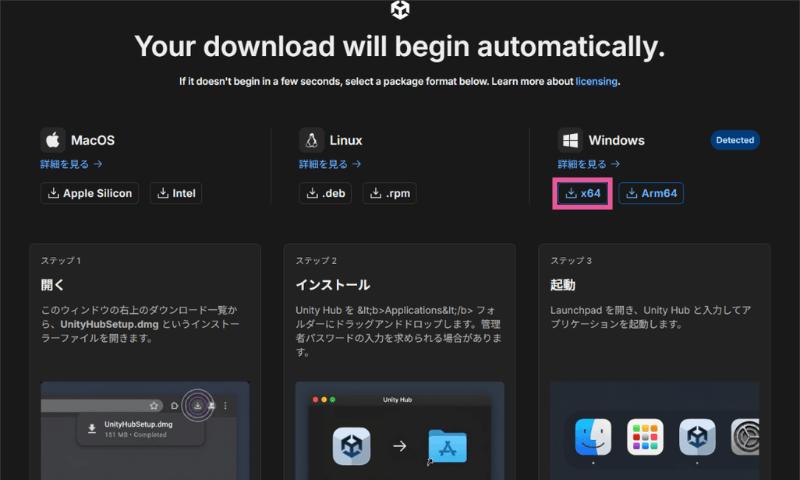Download the Intel macOS package
The image size is (800, 480).
pos(176,193)
